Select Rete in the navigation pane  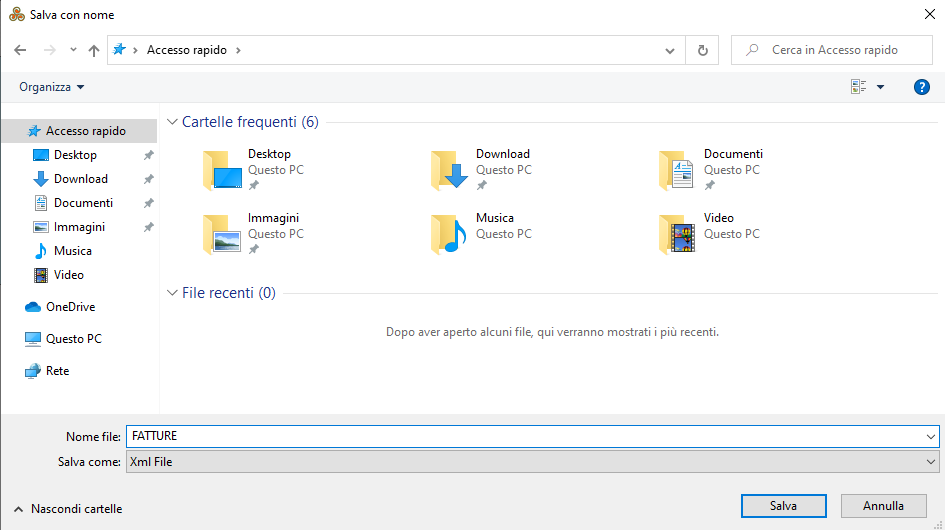[57, 371]
